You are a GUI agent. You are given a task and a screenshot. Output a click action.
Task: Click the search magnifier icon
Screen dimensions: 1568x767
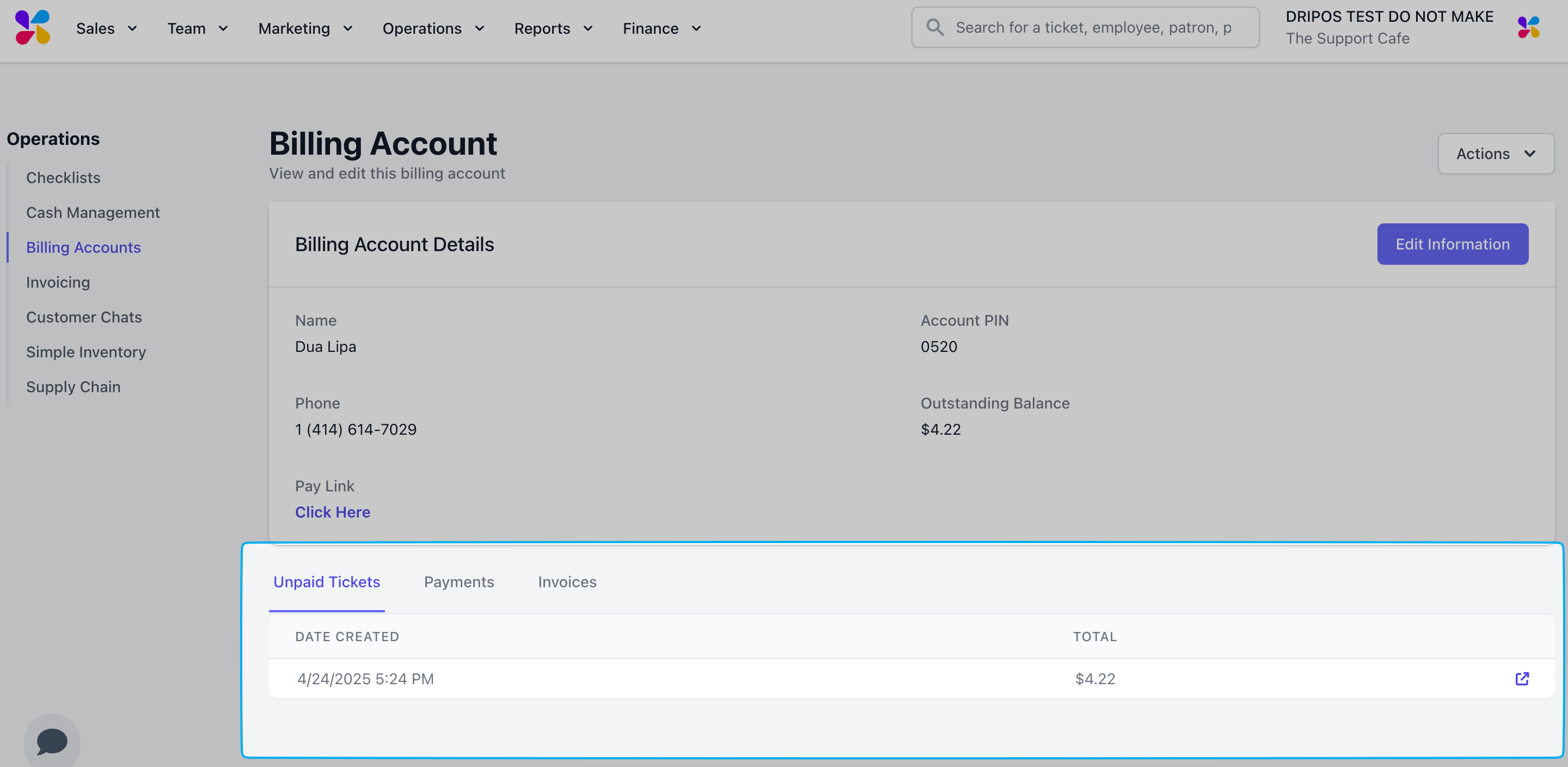coord(934,27)
